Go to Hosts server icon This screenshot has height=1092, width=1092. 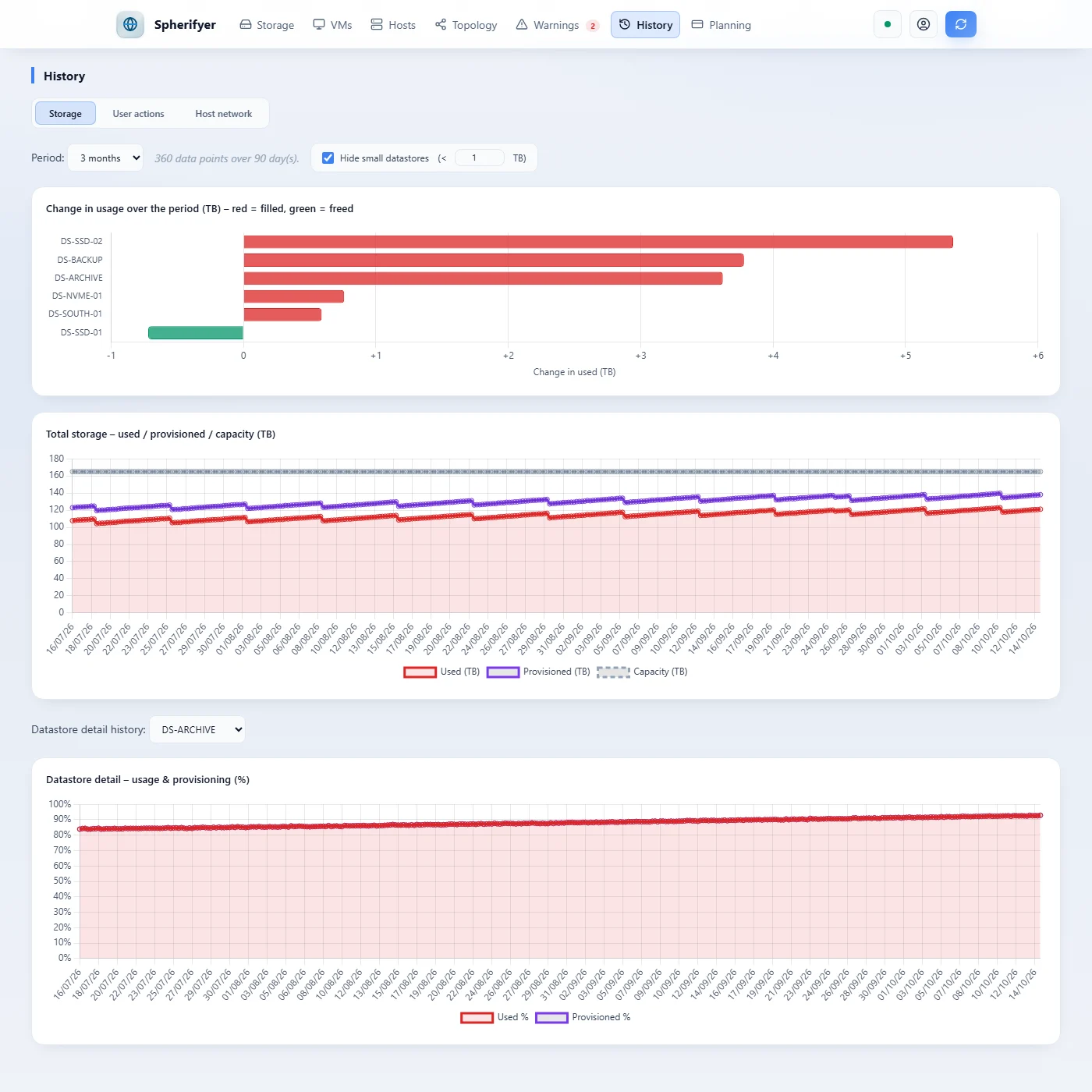pyautogui.click(x=377, y=24)
